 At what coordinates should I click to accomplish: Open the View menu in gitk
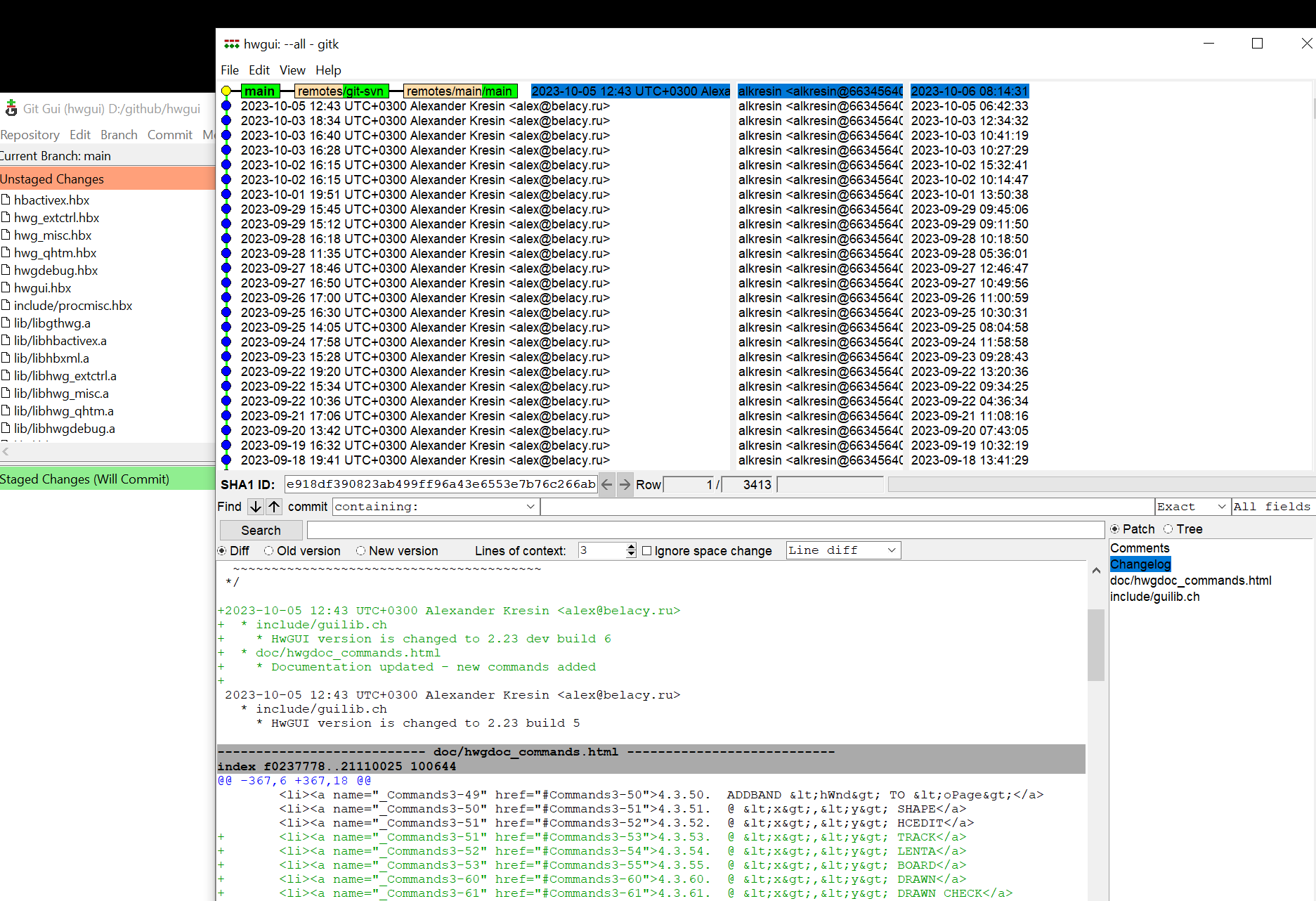click(292, 70)
